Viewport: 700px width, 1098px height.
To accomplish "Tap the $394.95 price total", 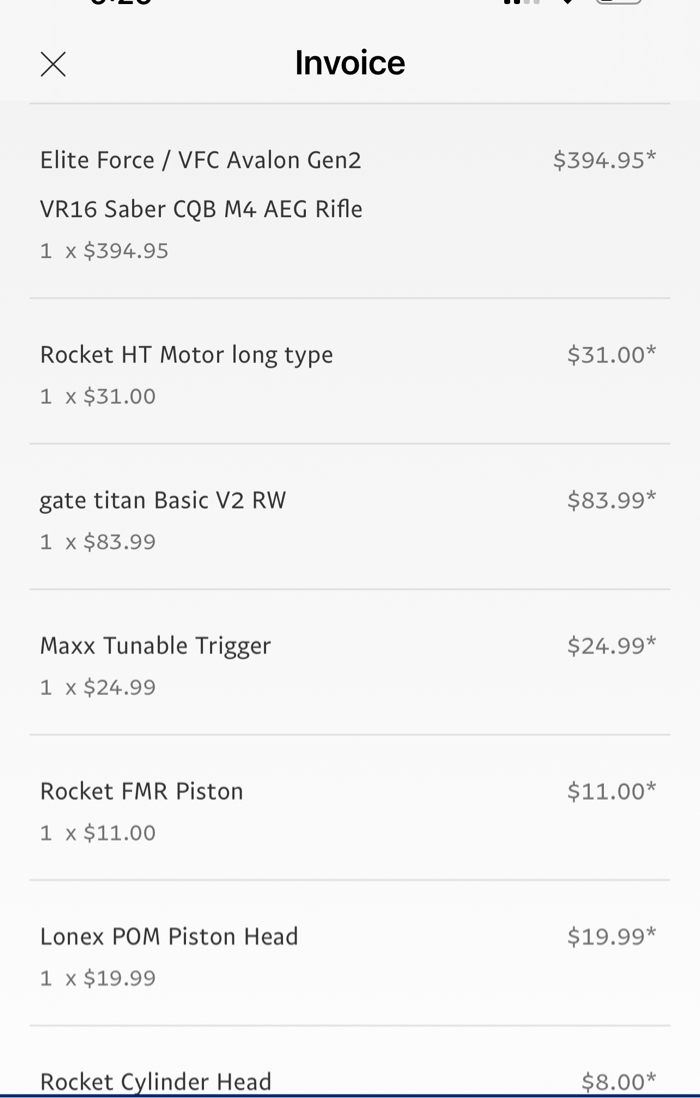I will pyautogui.click(x=604, y=160).
